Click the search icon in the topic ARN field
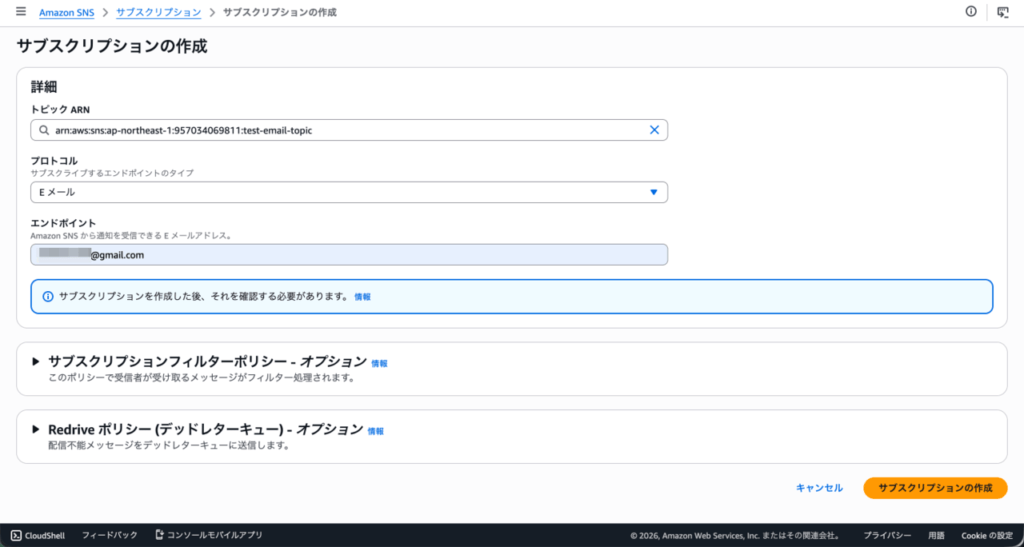Screen dimensions: 1024x547 [x=44, y=131]
